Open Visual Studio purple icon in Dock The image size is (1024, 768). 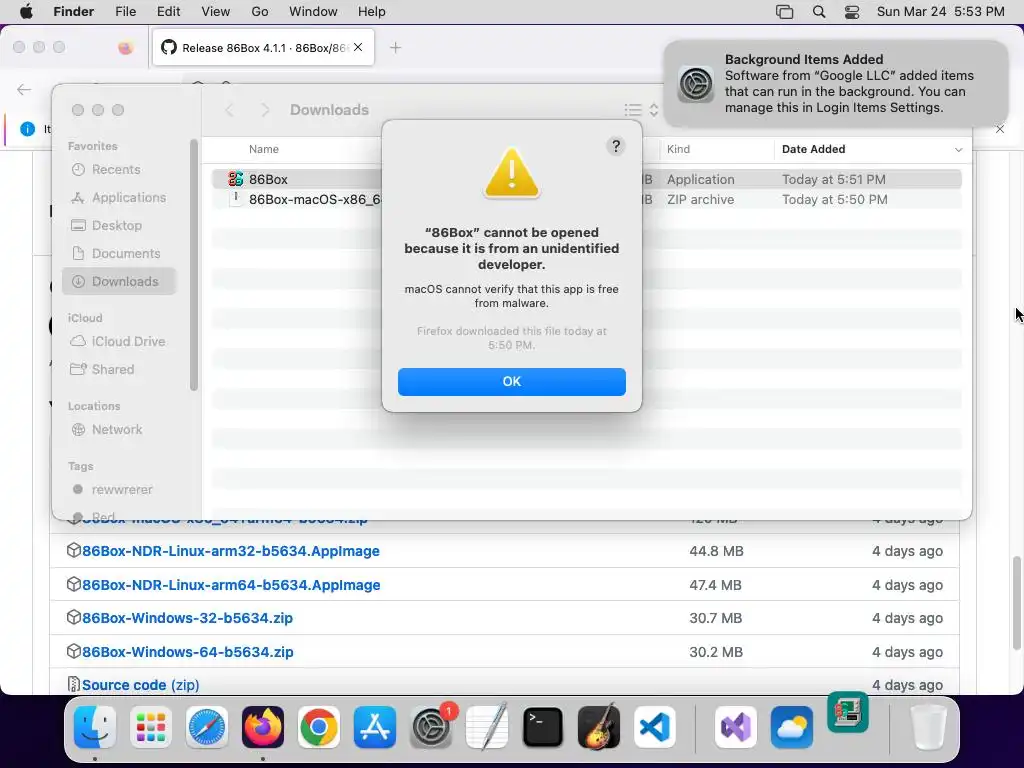click(x=736, y=727)
